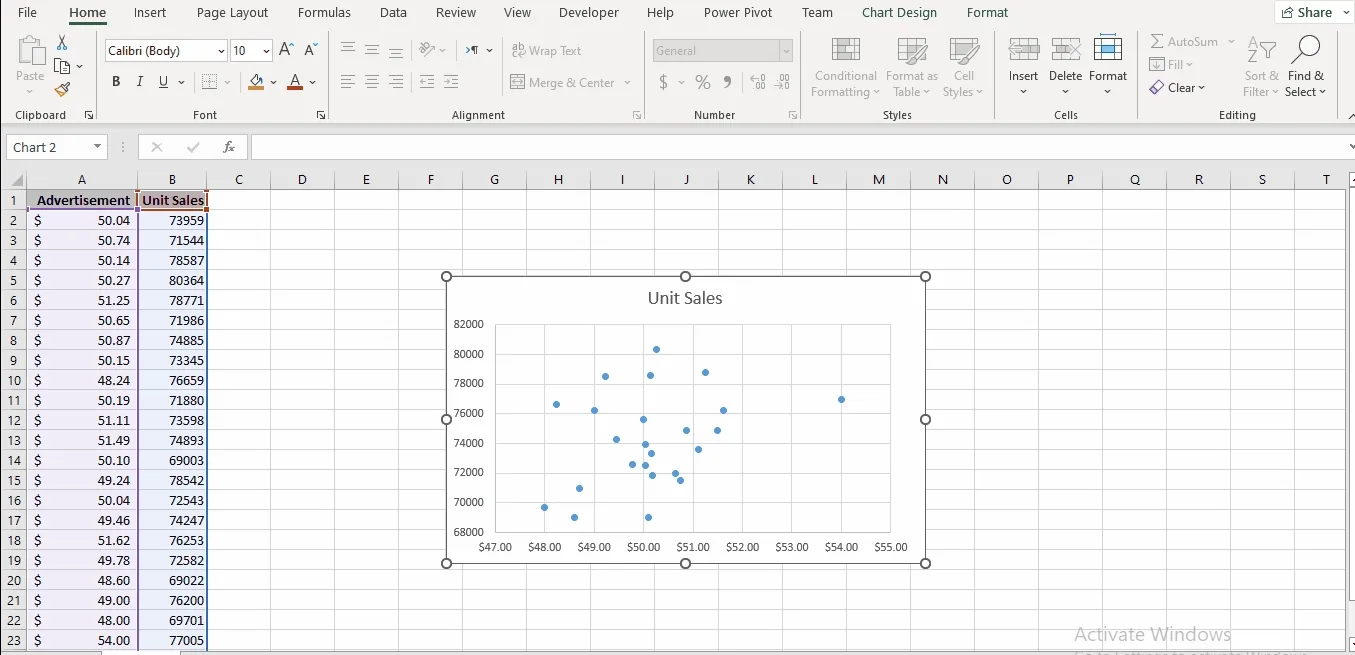
Task: Align text right
Action: click(396, 82)
